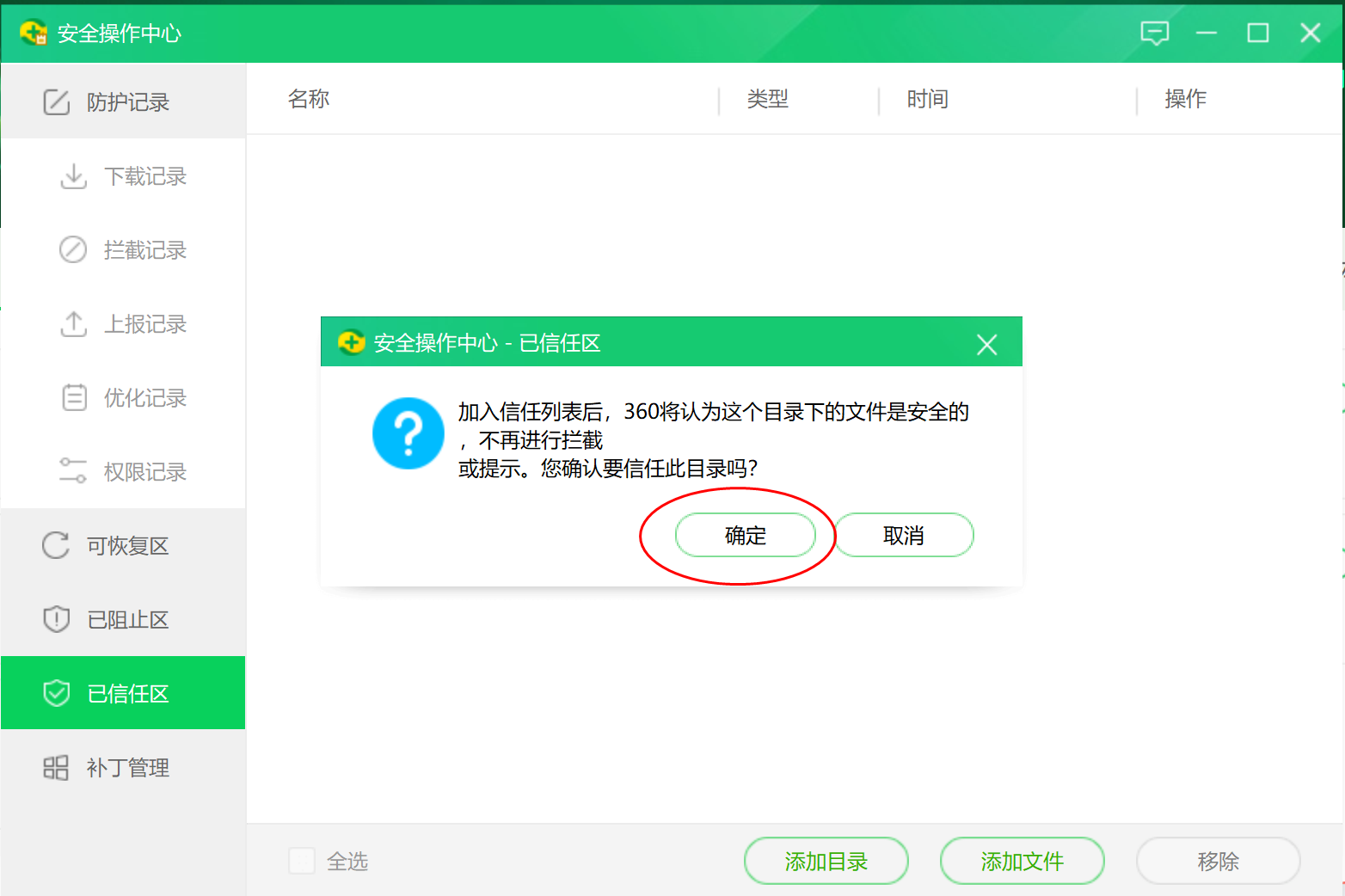The image size is (1345, 896).
Task: Click the 权限记录 sliders icon
Action: point(73,471)
